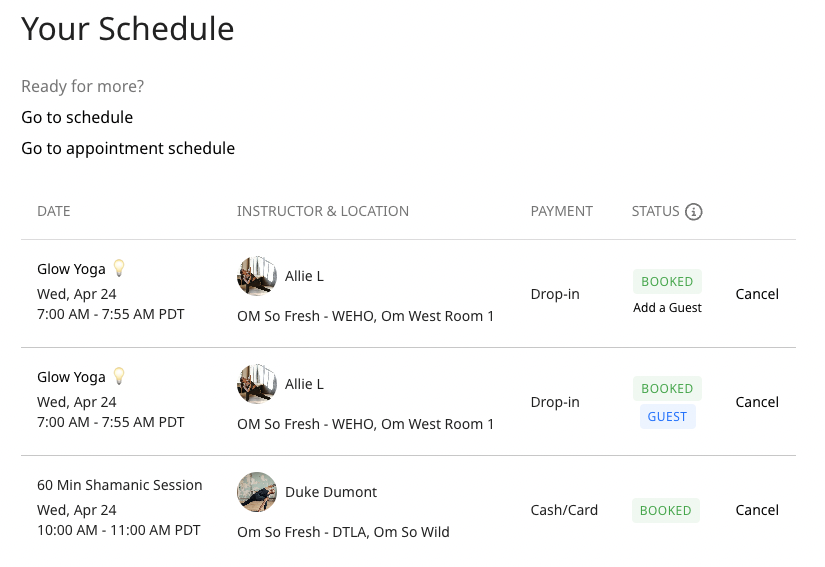Open Allie L's avatar in first booking
The width and height of the screenshot is (825, 567).
[257, 276]
